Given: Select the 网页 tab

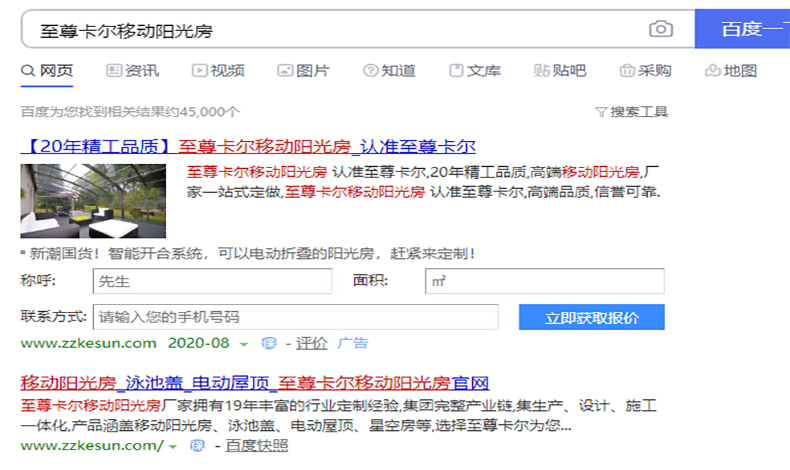Looking at the screenshot, I should click(x=47, y=71).
